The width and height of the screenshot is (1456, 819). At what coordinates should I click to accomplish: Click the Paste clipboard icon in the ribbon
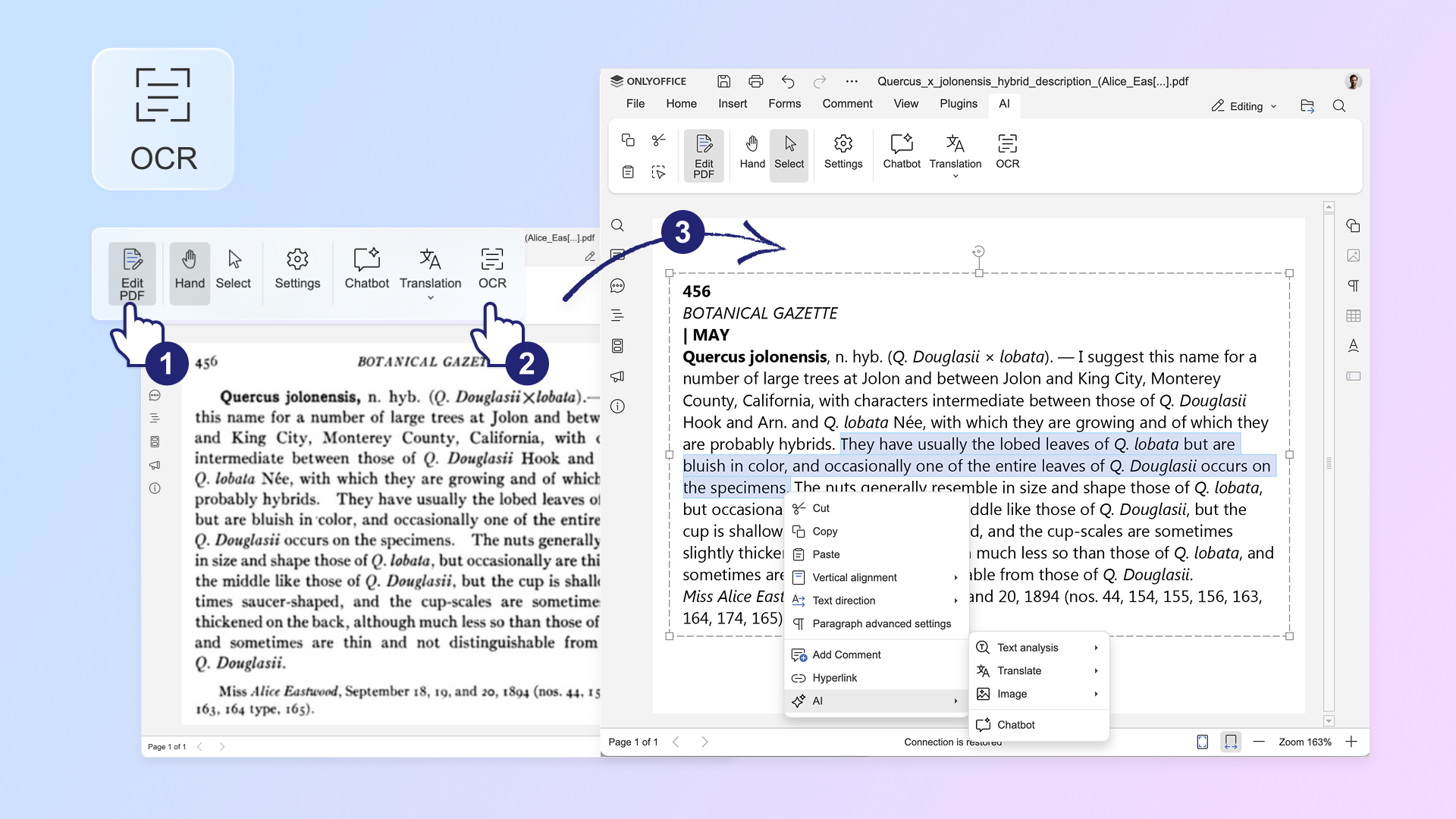[628, 172]
